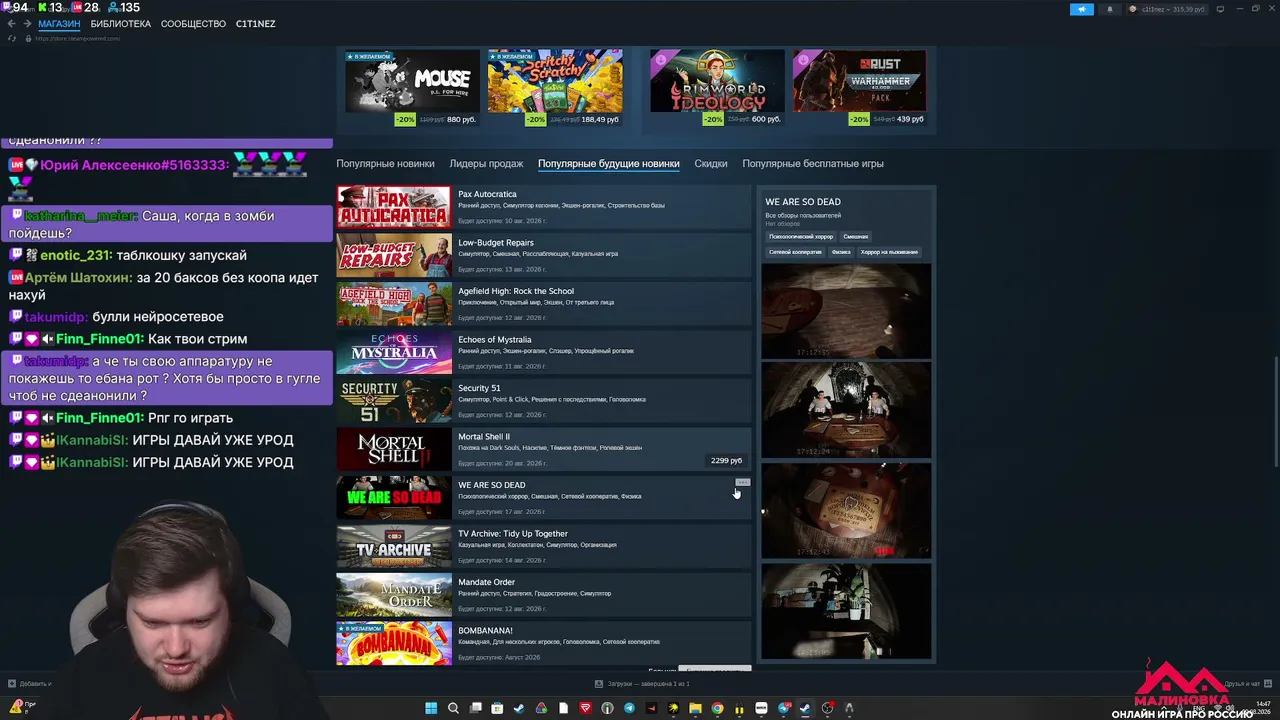Select the Популярные будущие новинки tab
The height and width of the screenshot is (720, 1280).
(x=608, y=164)
